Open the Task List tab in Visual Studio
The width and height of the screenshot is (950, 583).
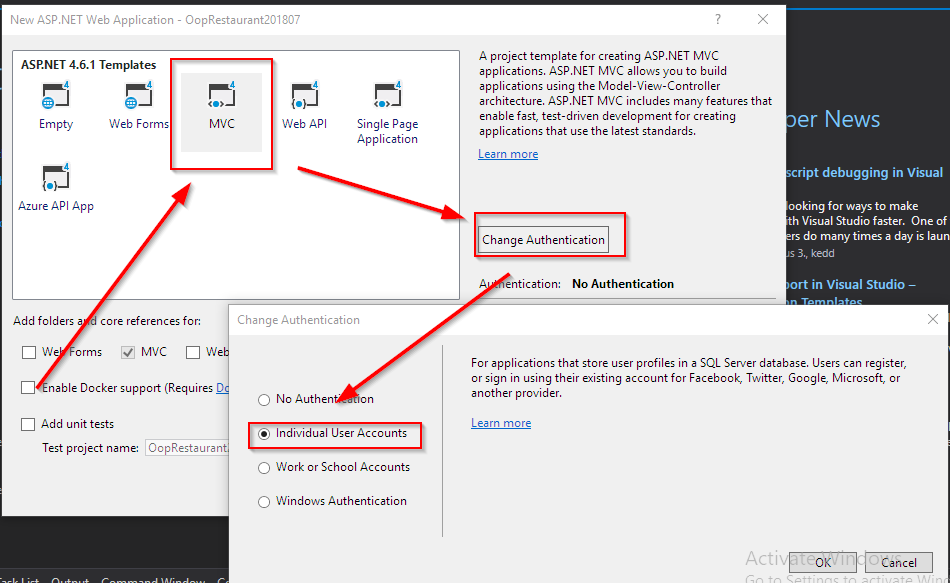tap(19, 579)
